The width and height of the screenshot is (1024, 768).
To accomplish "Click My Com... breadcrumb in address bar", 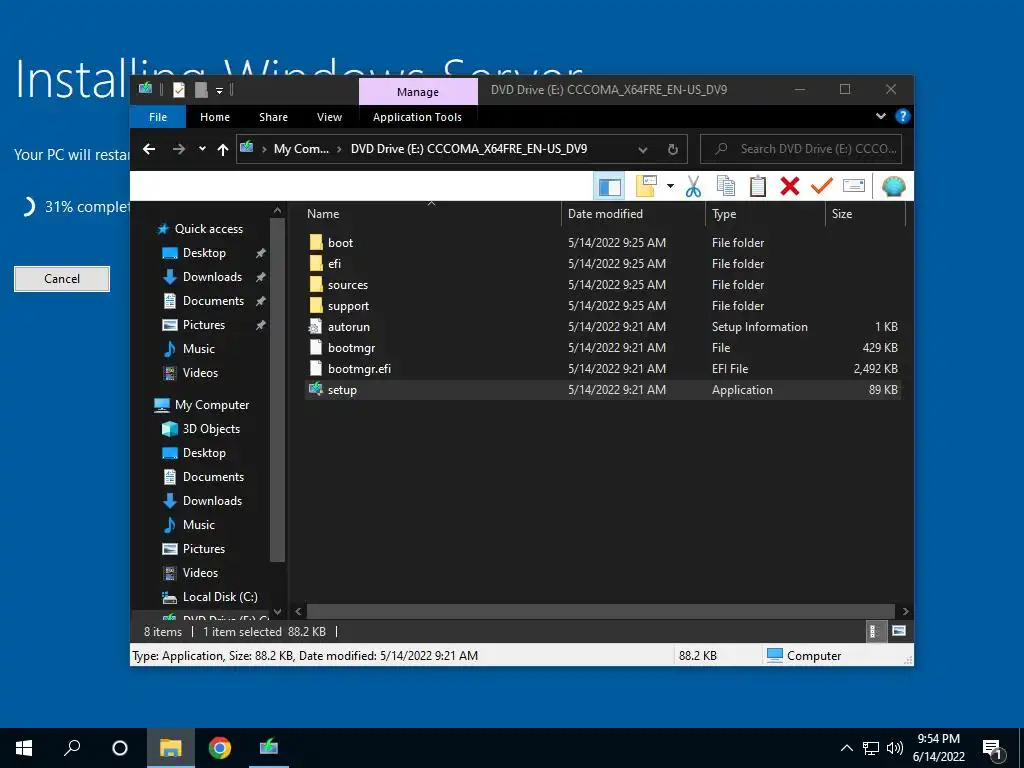I will (301, 149).
